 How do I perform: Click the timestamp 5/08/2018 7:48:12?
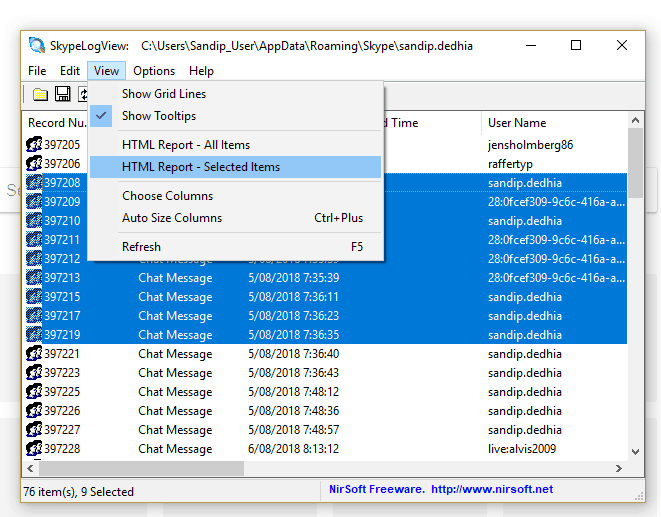click(x=293, y=392)
